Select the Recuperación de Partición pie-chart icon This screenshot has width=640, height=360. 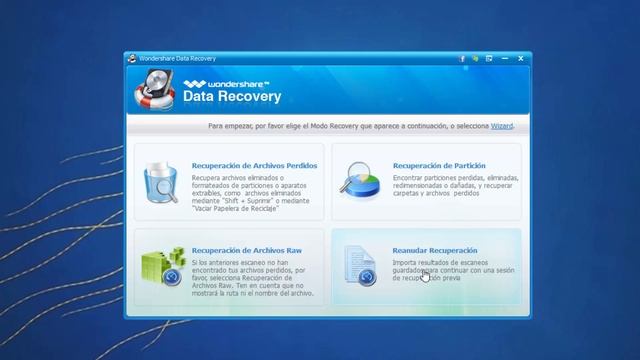point(360,180)
